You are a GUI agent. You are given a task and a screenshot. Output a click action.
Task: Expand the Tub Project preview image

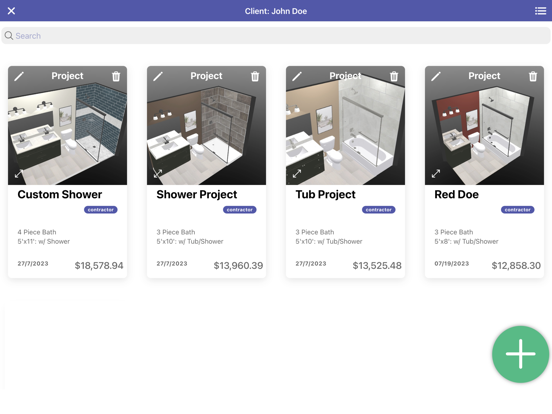(297, 174)
